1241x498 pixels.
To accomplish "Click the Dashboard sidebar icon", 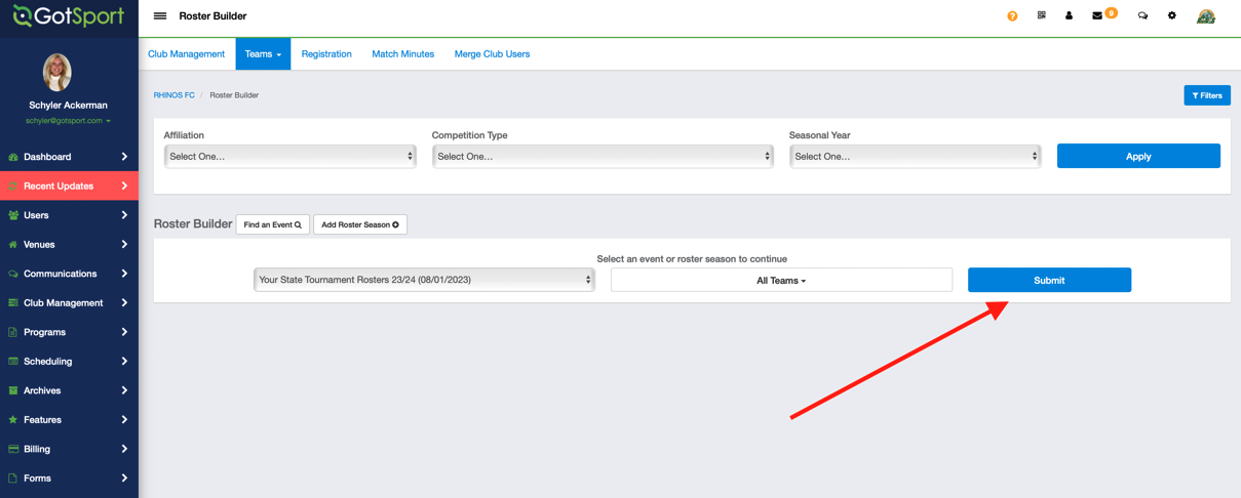I will 13,157.
